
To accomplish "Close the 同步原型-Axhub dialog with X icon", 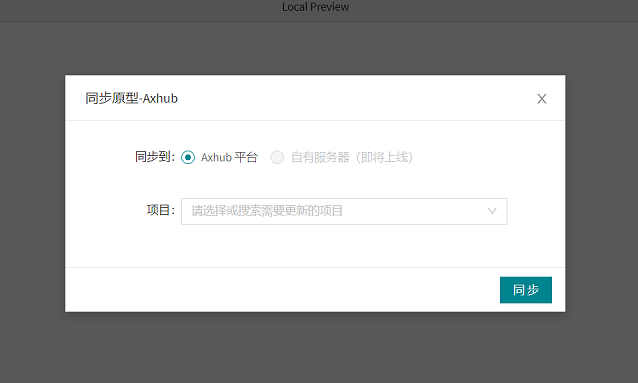I will click(542, 98).
